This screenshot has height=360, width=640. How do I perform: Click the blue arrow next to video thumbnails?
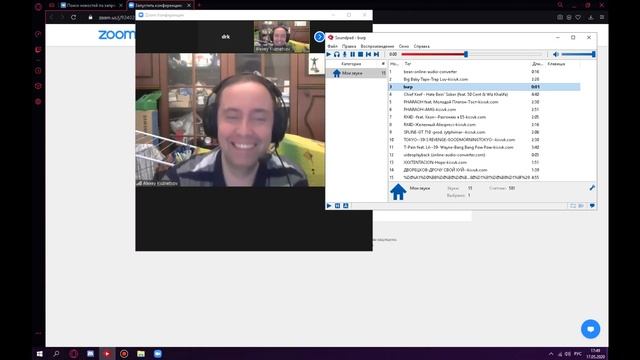(x=319, y=37)
